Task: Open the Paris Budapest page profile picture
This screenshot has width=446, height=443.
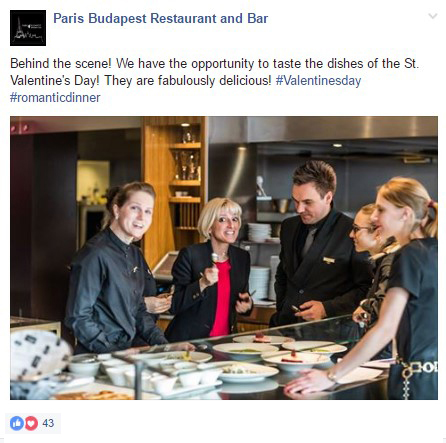Action: point(28,28)
